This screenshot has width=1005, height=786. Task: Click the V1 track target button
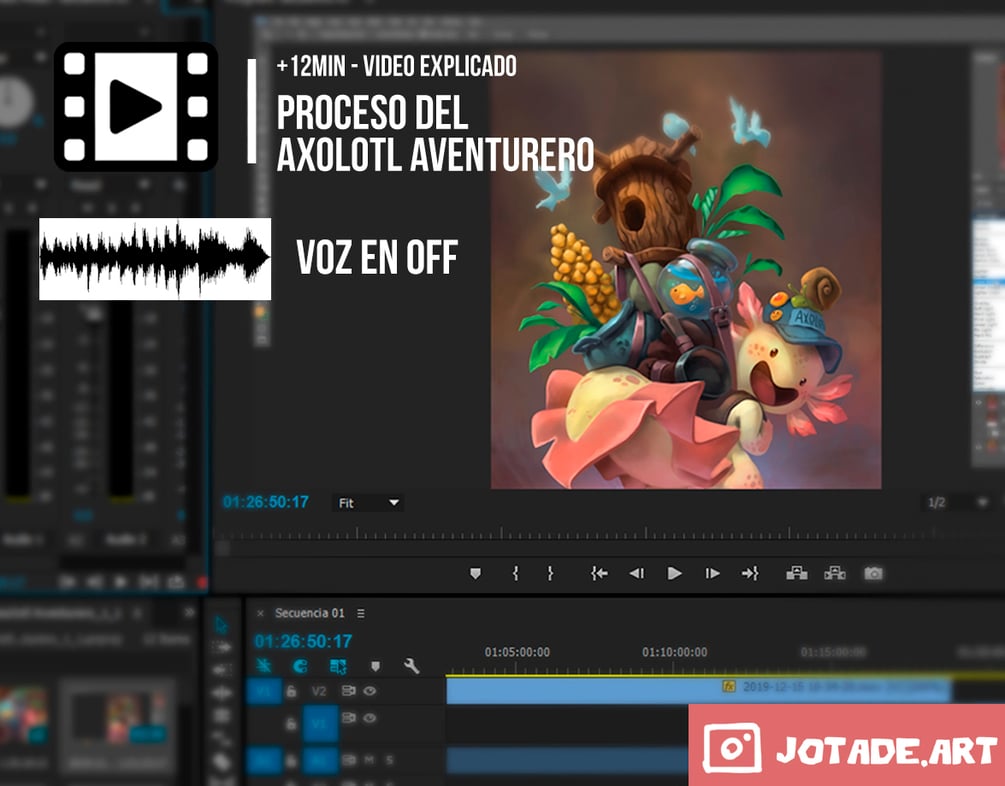[320, 724]
